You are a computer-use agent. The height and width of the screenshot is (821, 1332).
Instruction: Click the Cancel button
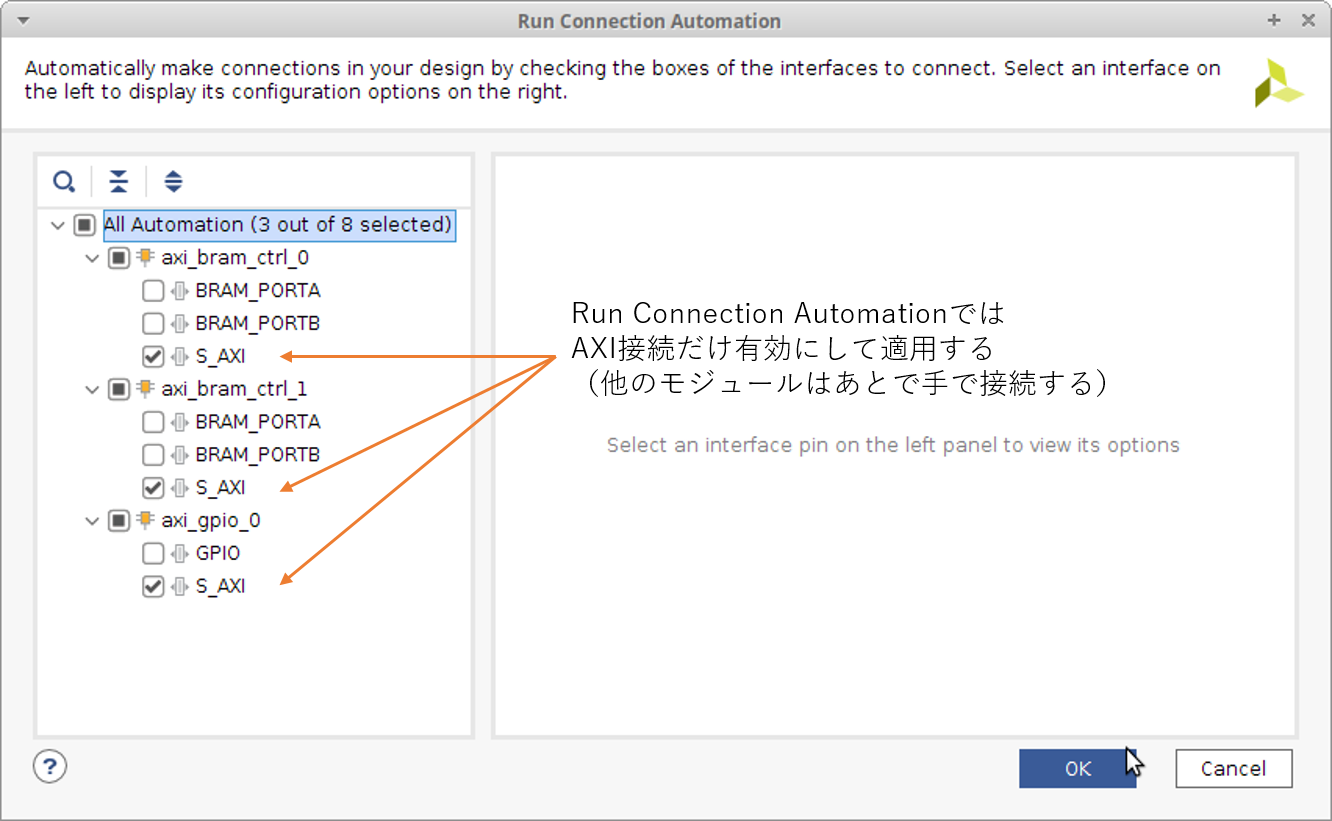1233,768
